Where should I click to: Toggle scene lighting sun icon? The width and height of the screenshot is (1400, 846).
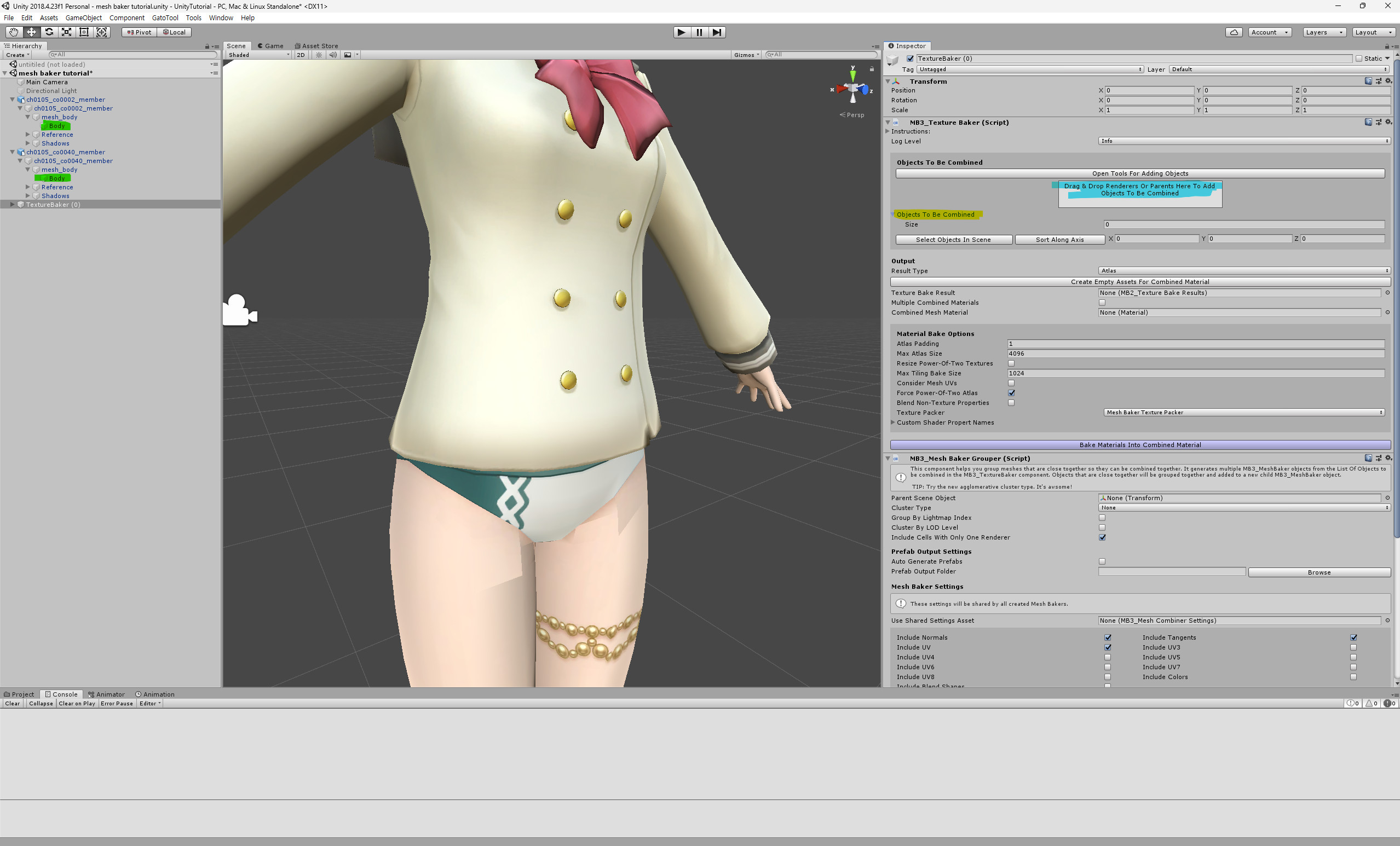[x=319, y=55]
